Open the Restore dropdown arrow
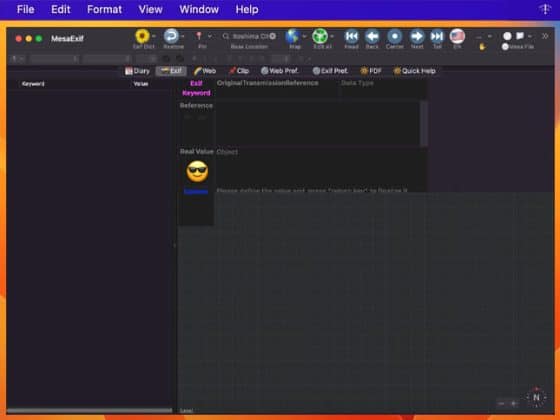The height and width of the screenshot is (420, 560). (182, 36)
